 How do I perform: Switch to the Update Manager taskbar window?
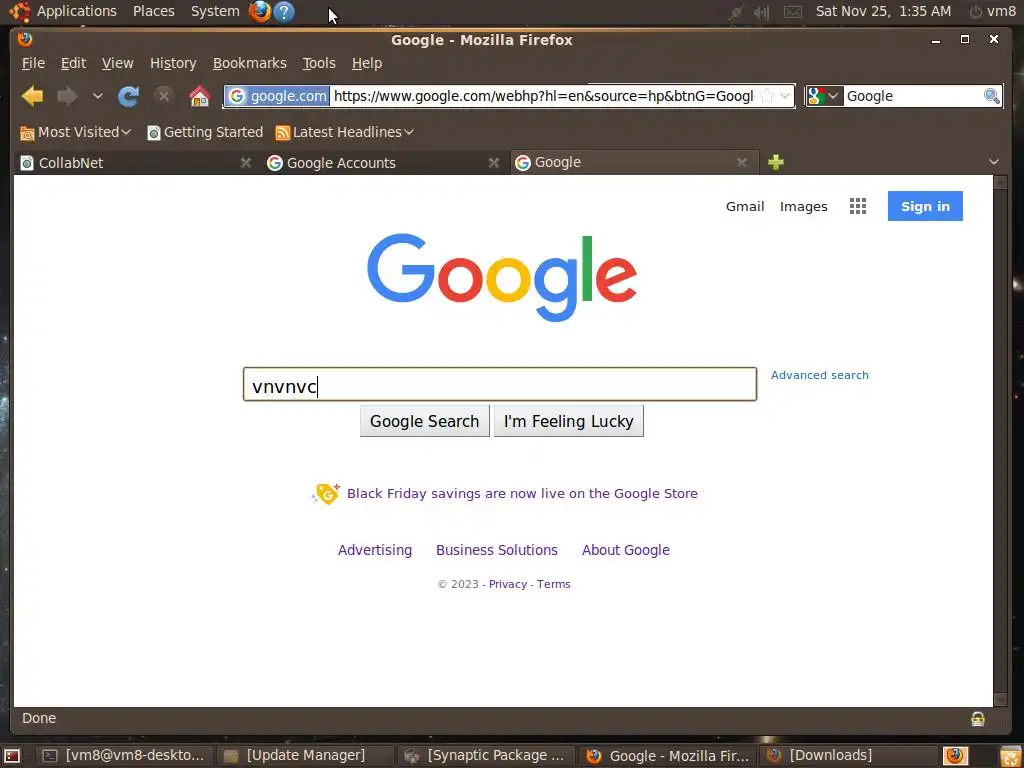click(x=304, y=756)
